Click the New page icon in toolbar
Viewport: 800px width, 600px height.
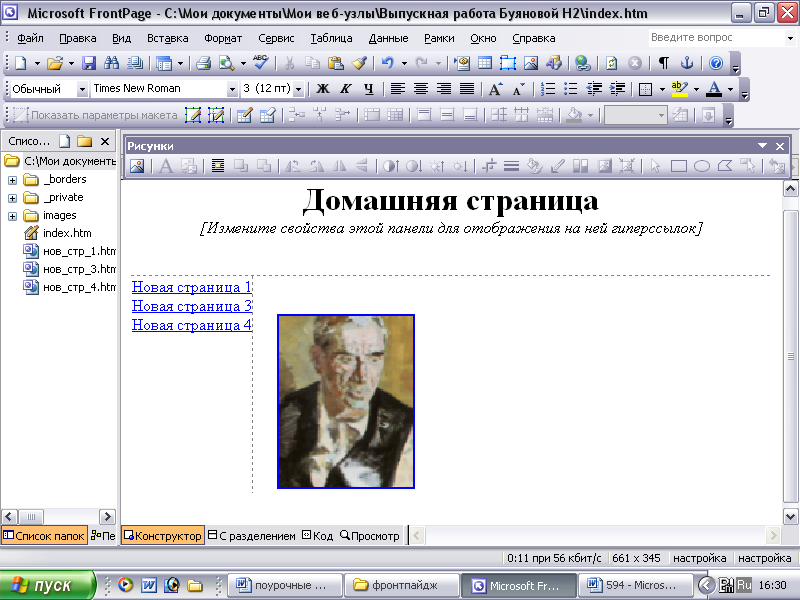click(20, 63)
